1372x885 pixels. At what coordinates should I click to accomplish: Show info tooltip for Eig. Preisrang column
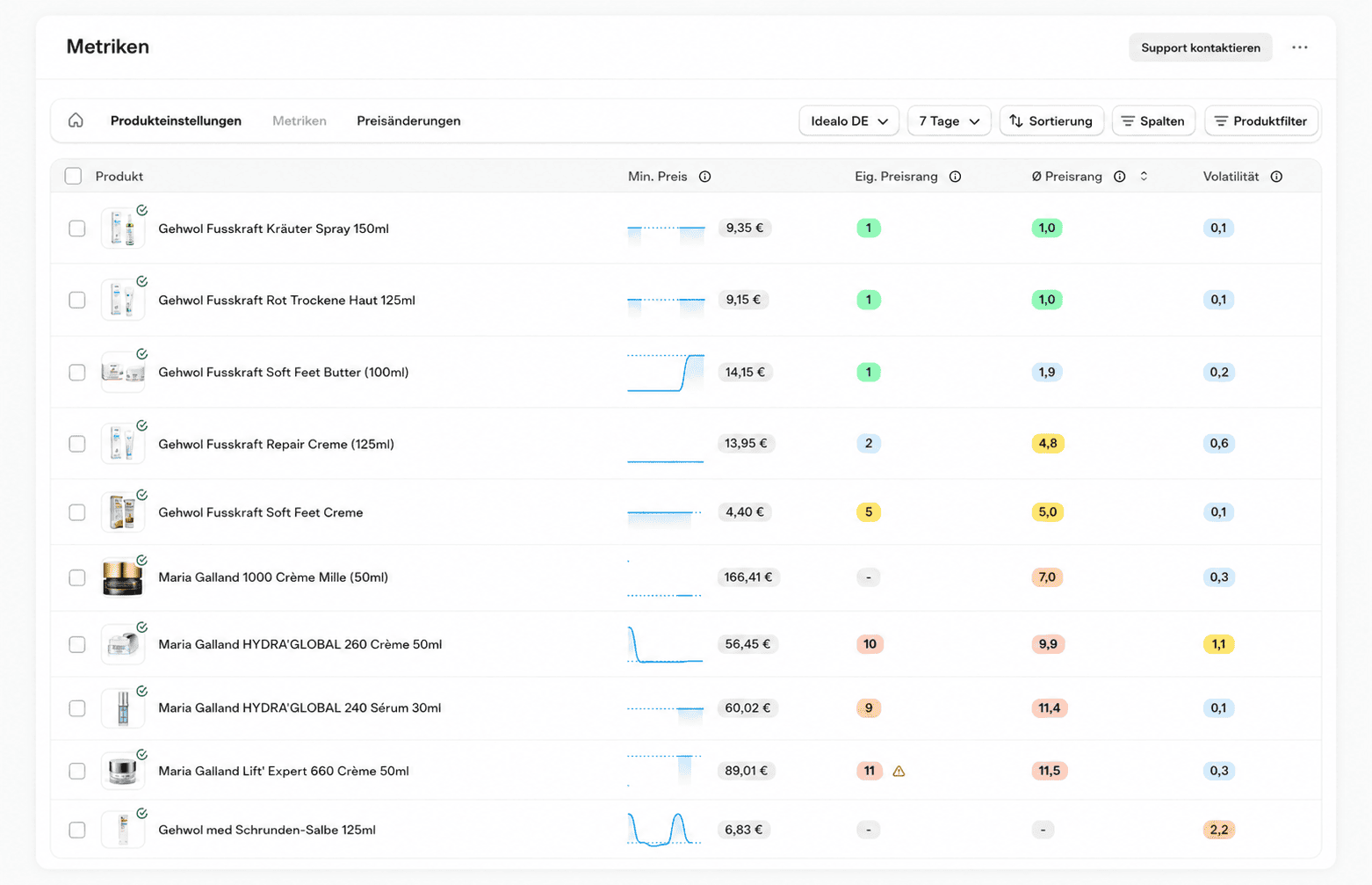tap(955, 177)
